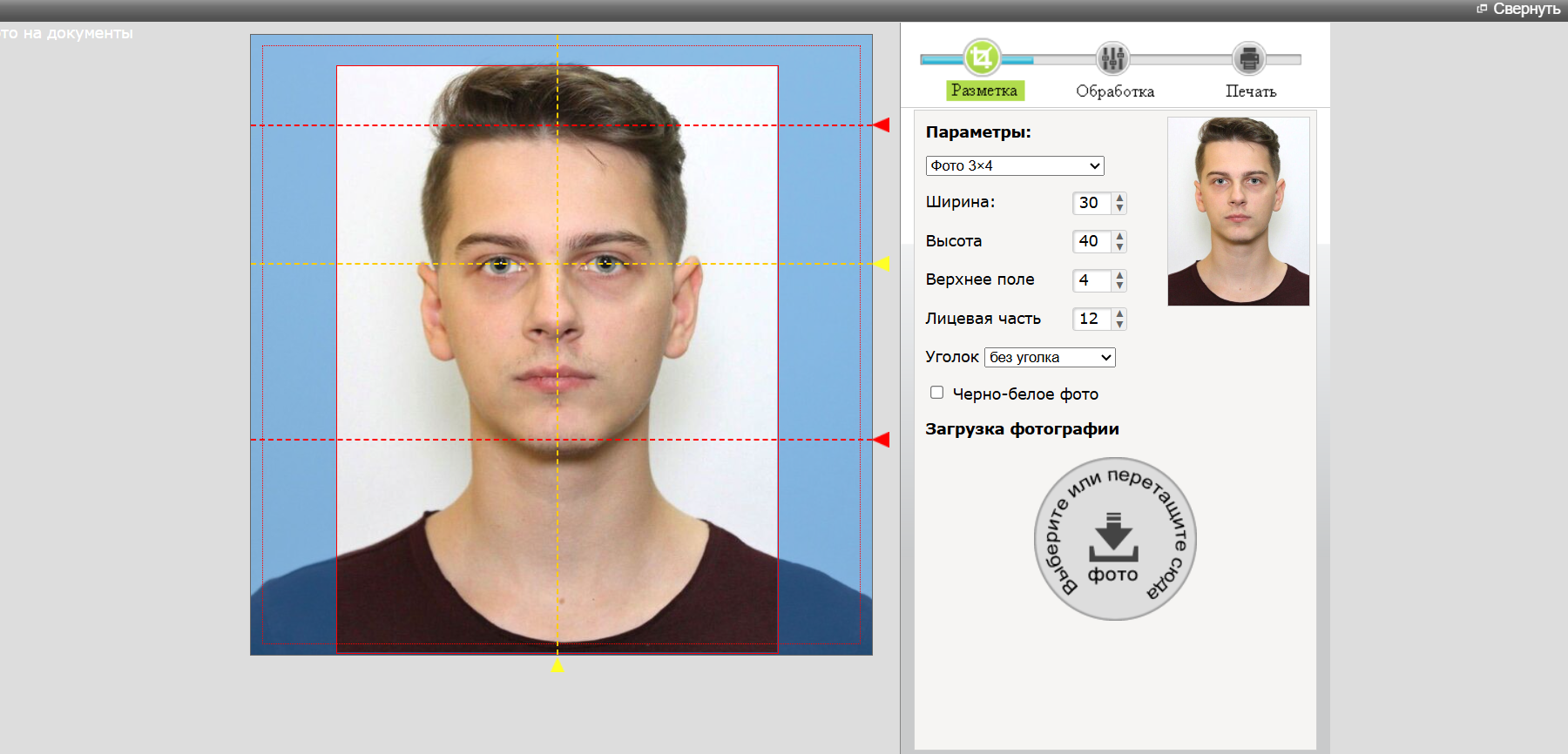Open the Печать printer step icon
Viewport: 1568px width, 754px height.
pyautogui.click(x=1249, y=58)
